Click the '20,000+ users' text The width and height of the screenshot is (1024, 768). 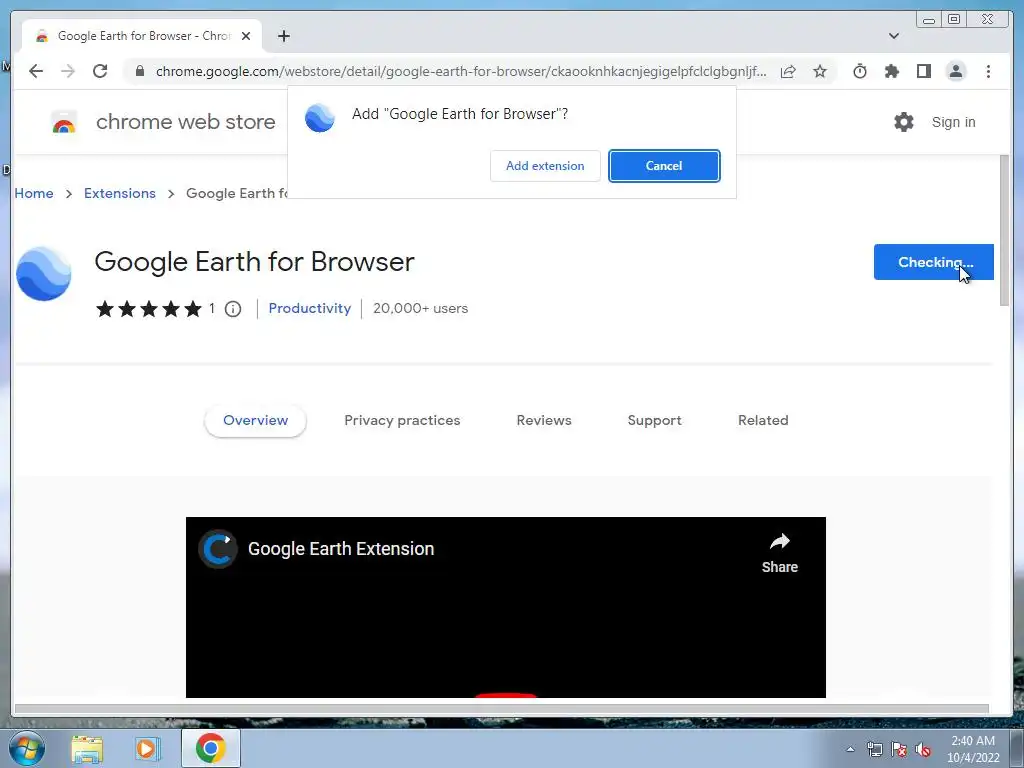421,308
